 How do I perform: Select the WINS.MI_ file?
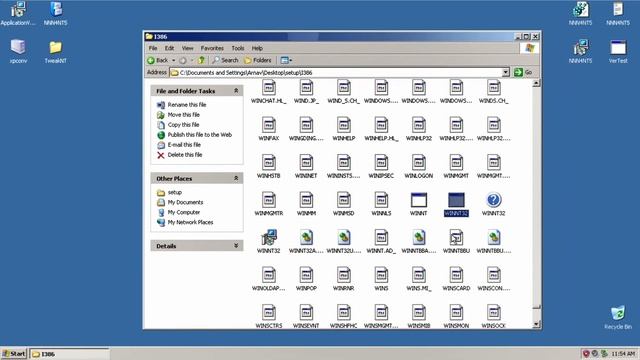[x=419, y=275]
